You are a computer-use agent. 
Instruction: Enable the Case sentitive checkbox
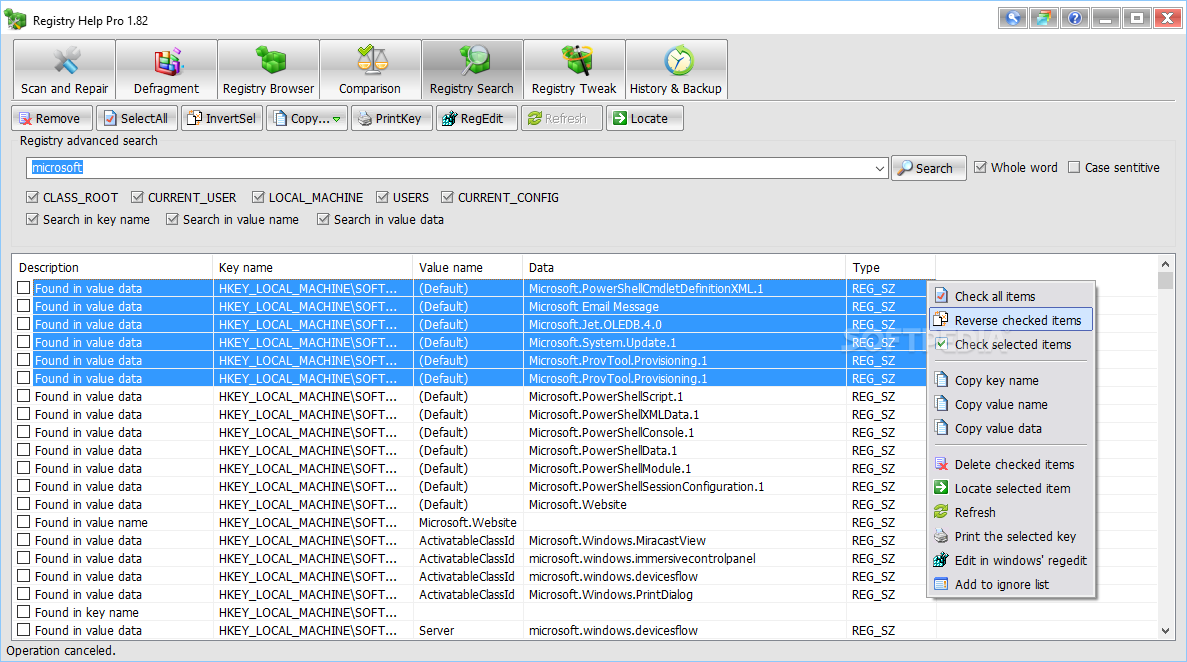[x=1073, y=167]
